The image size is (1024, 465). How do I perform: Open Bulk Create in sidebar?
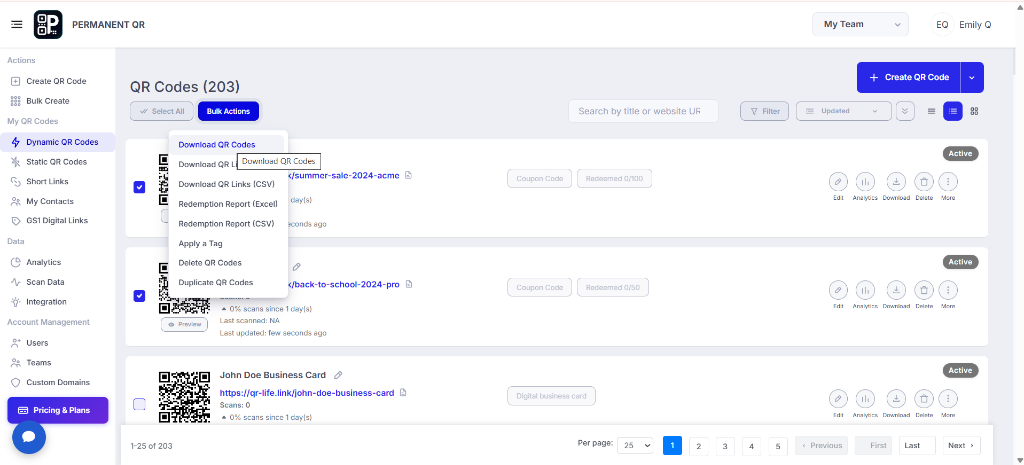pos(48,101)
